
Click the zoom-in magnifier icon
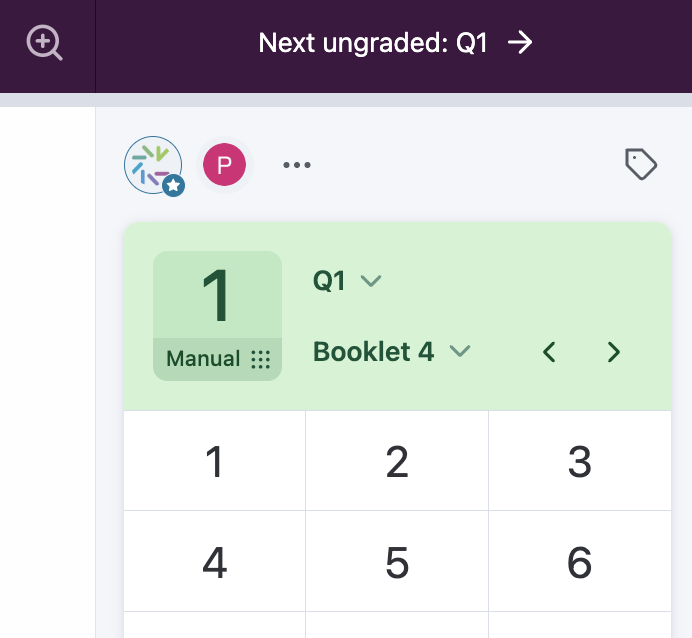point(45,43)
